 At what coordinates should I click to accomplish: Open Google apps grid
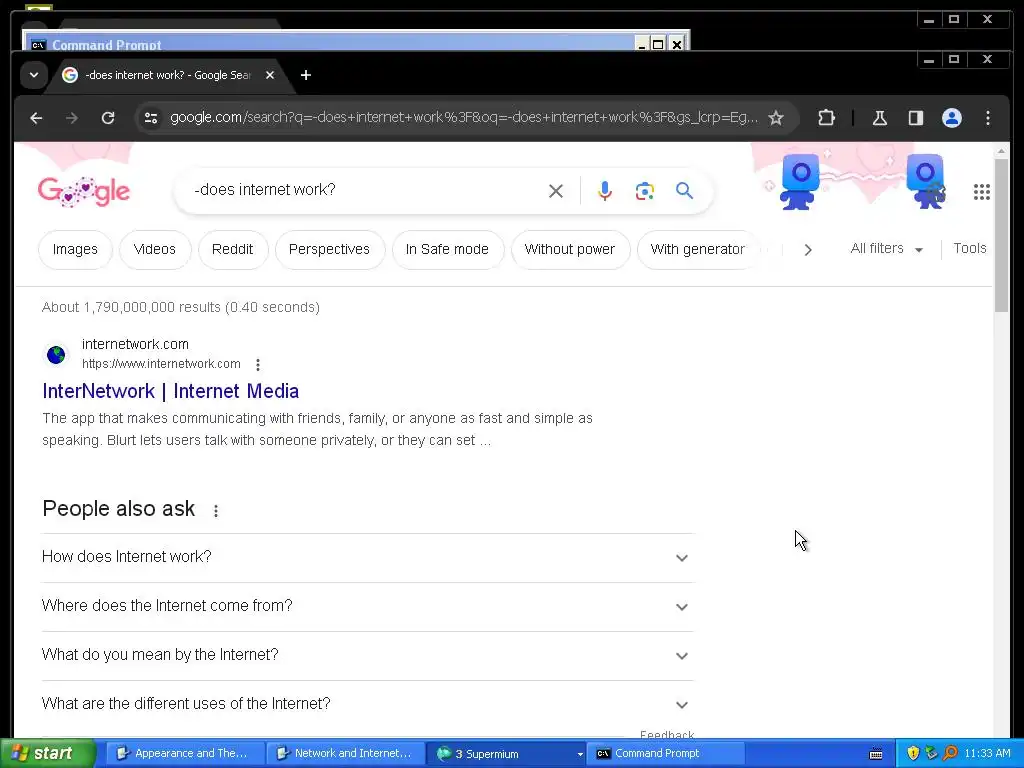tap(982, 192)
